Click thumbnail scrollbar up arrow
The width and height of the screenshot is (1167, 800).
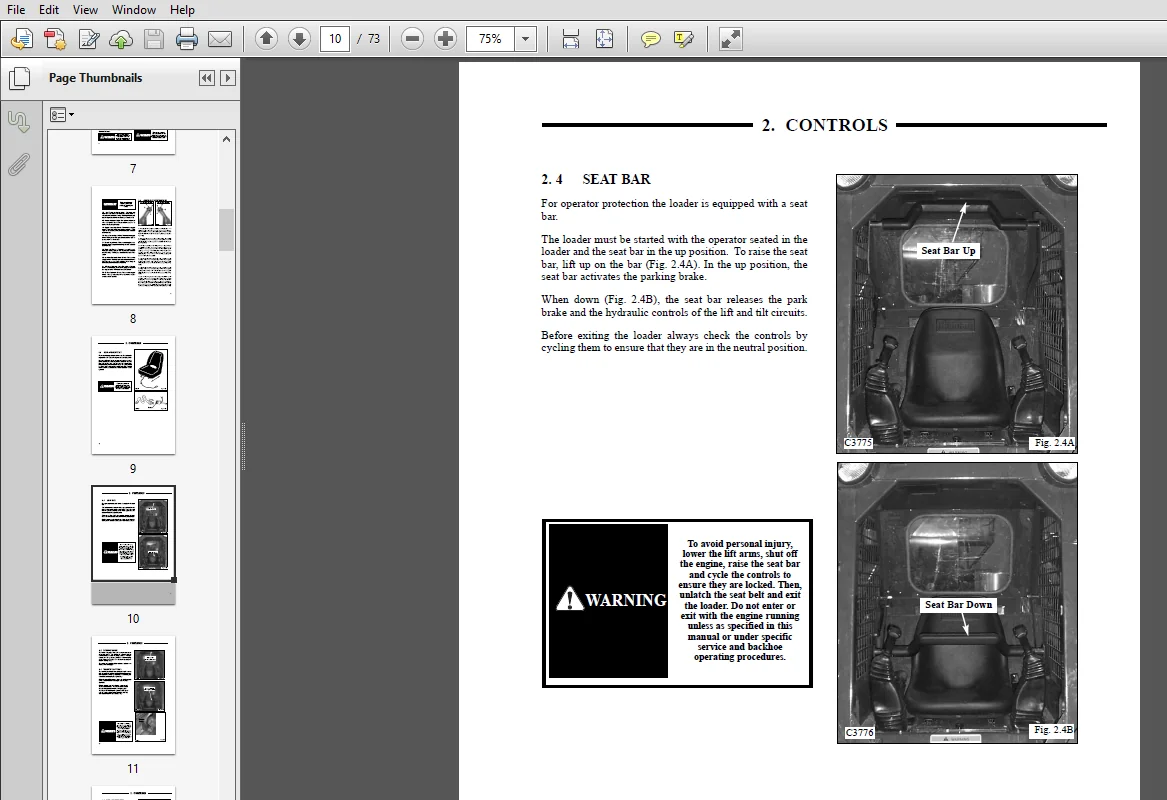click(226, 139)
